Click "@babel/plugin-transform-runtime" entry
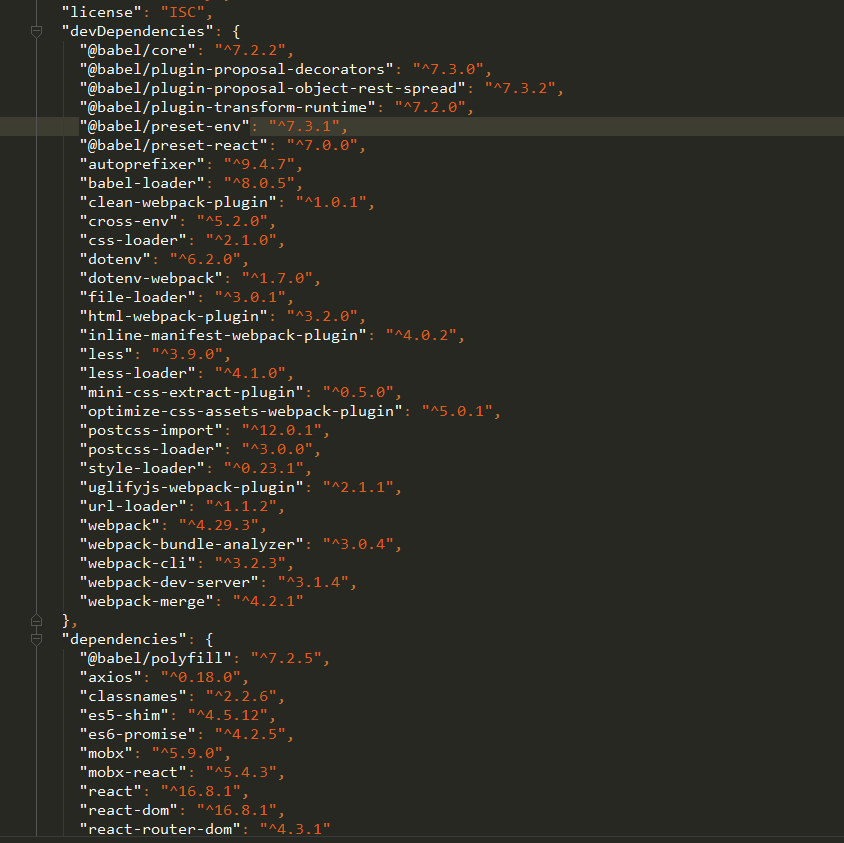 [276, 108]
